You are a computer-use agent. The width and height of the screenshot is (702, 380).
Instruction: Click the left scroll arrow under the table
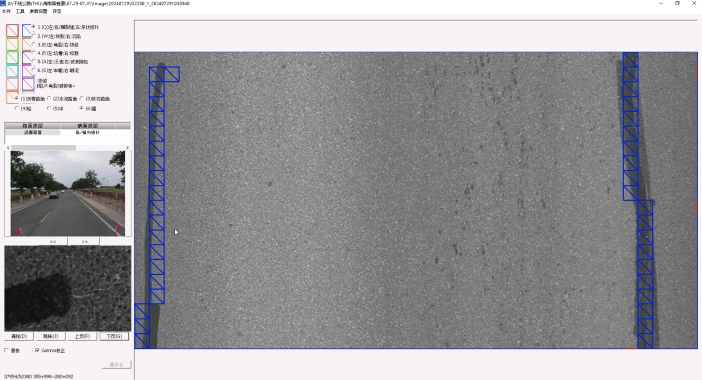tap(8, 147)
